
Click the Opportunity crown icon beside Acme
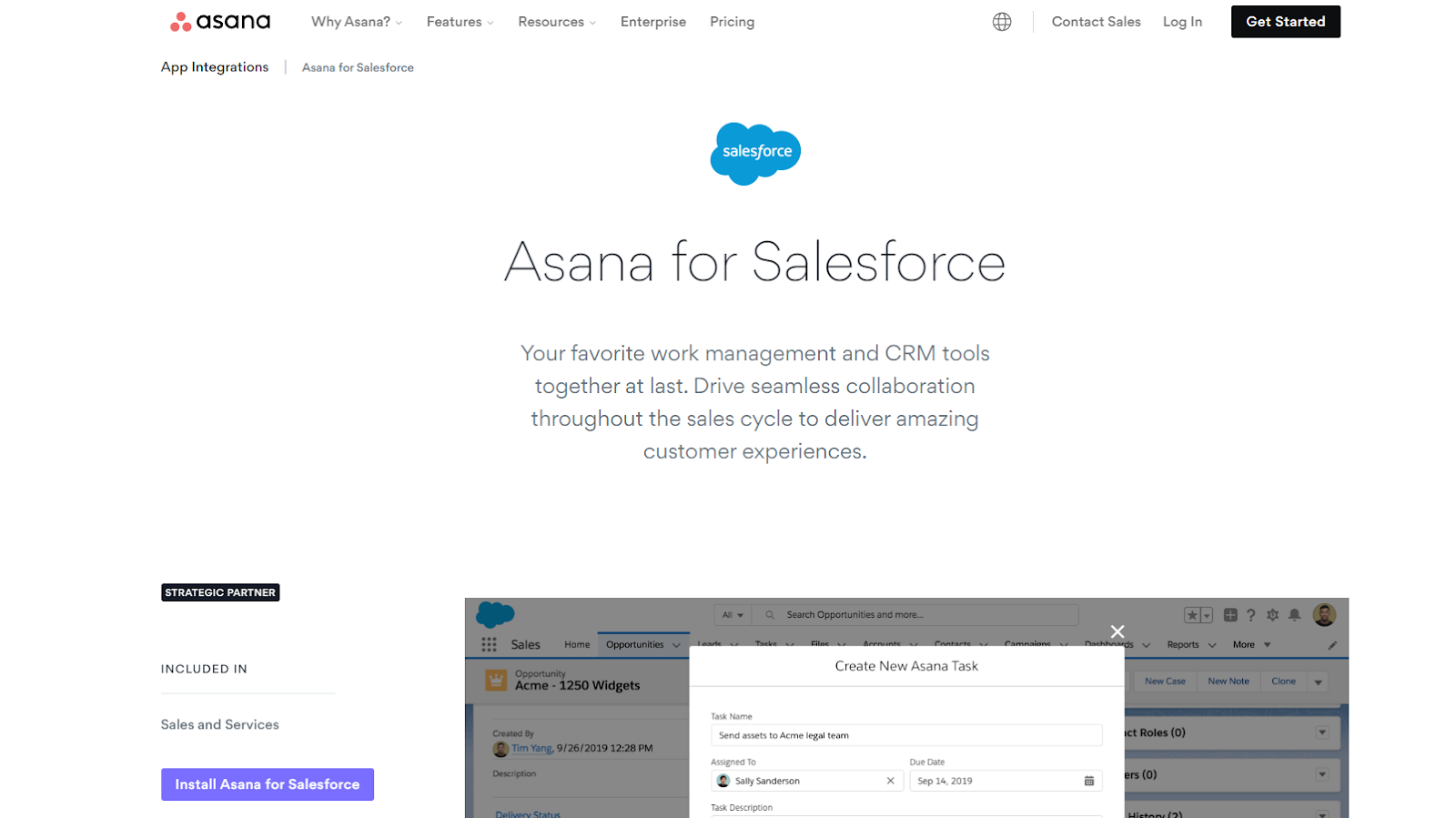point(496,680)
